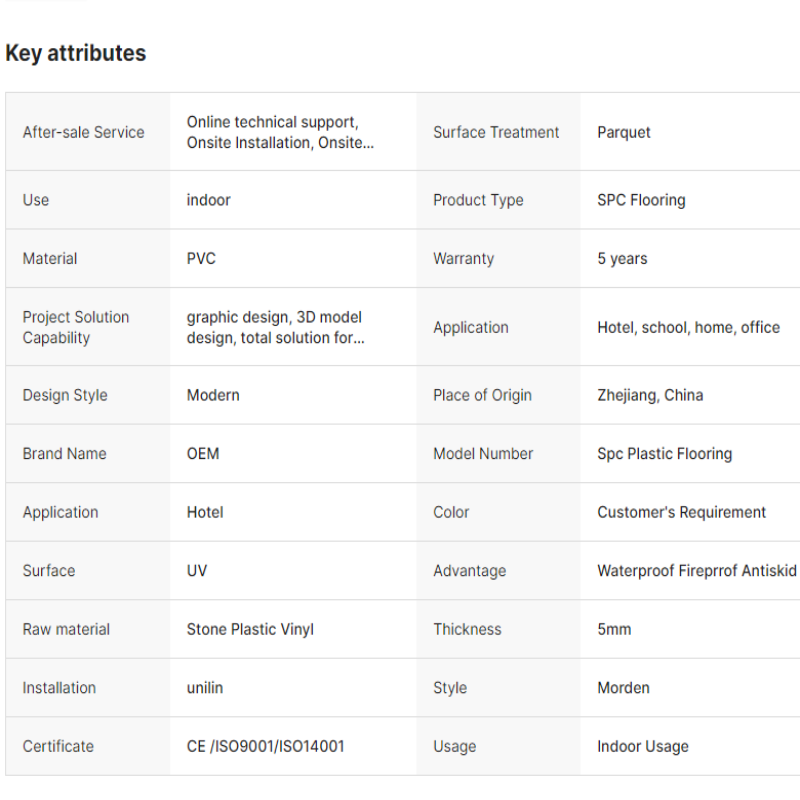Click the Design Style attribute label
800x800 pixels.
tap(65, 395)
